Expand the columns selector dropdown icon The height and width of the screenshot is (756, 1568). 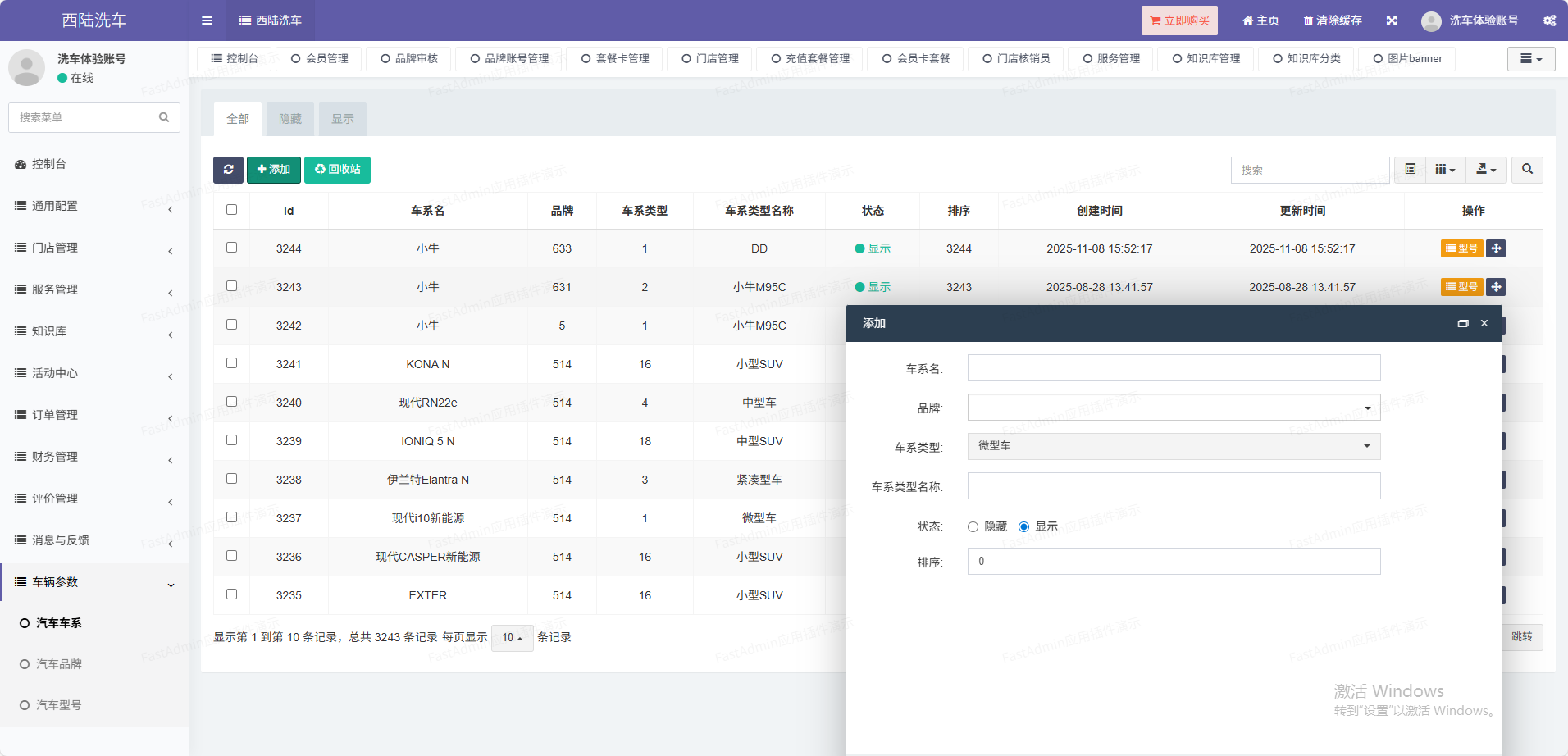1445,170
